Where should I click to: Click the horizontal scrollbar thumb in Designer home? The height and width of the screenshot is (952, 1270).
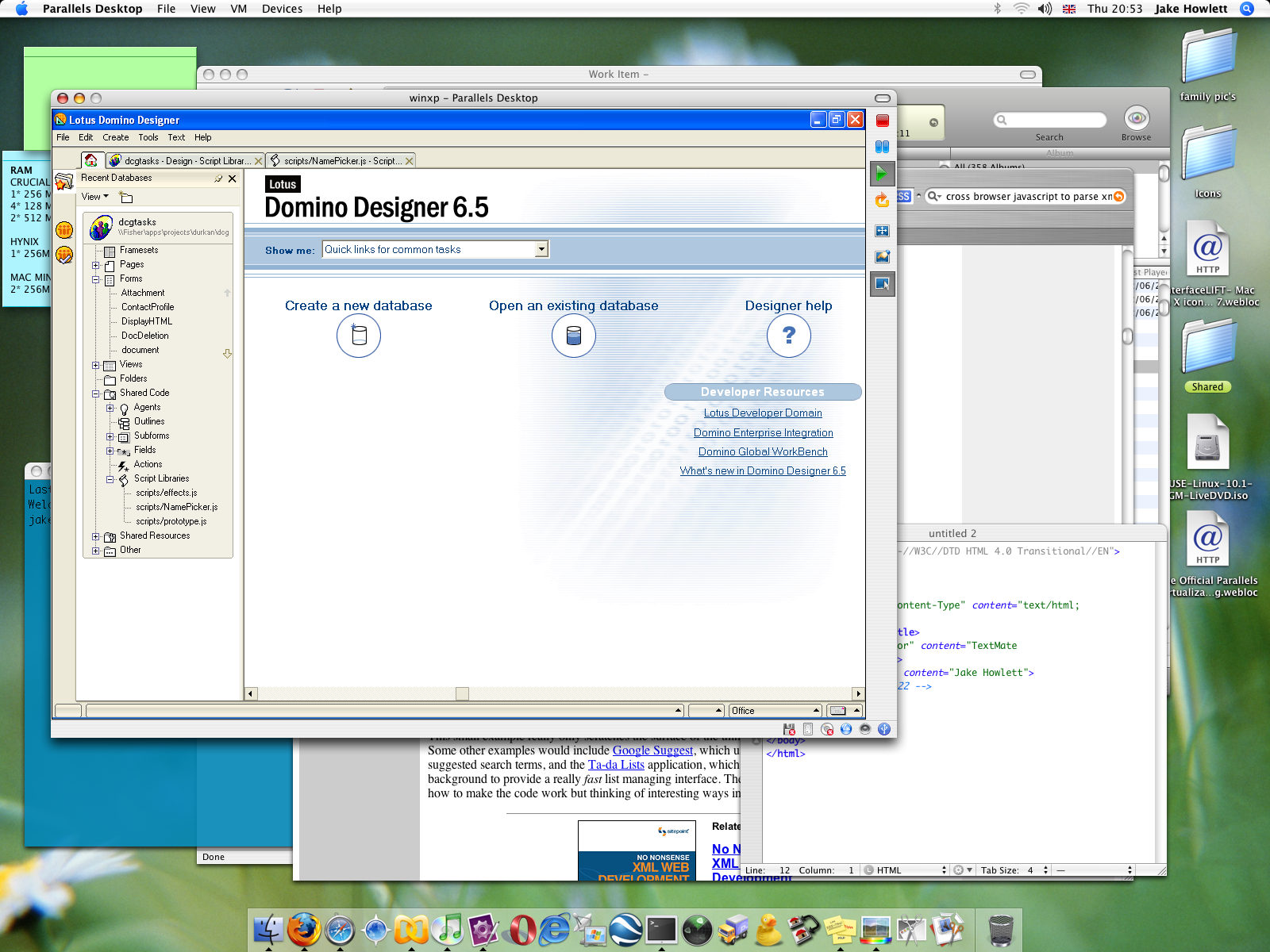462,693
